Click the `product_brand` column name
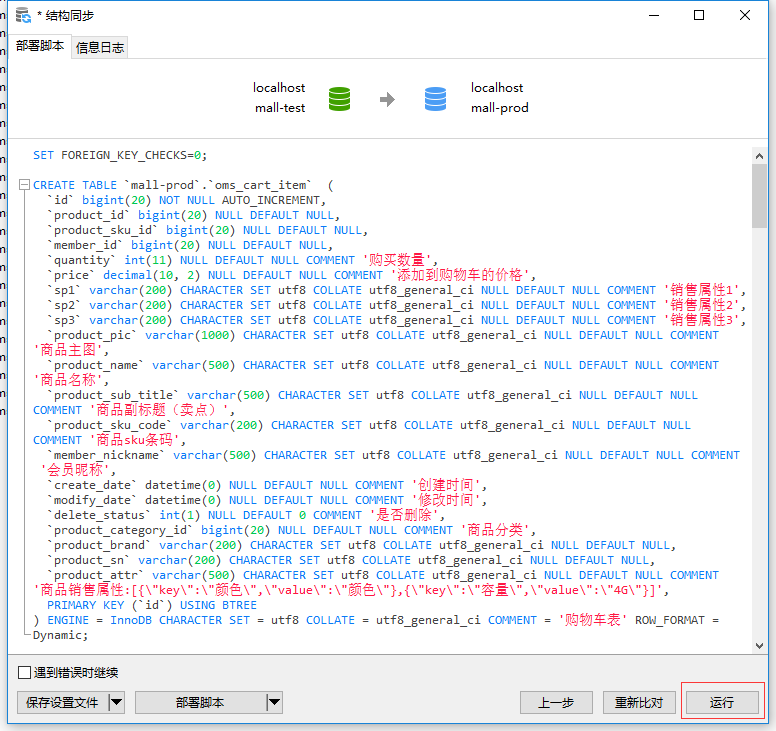This screenshot has height=731, width=776. coord(99,545)
